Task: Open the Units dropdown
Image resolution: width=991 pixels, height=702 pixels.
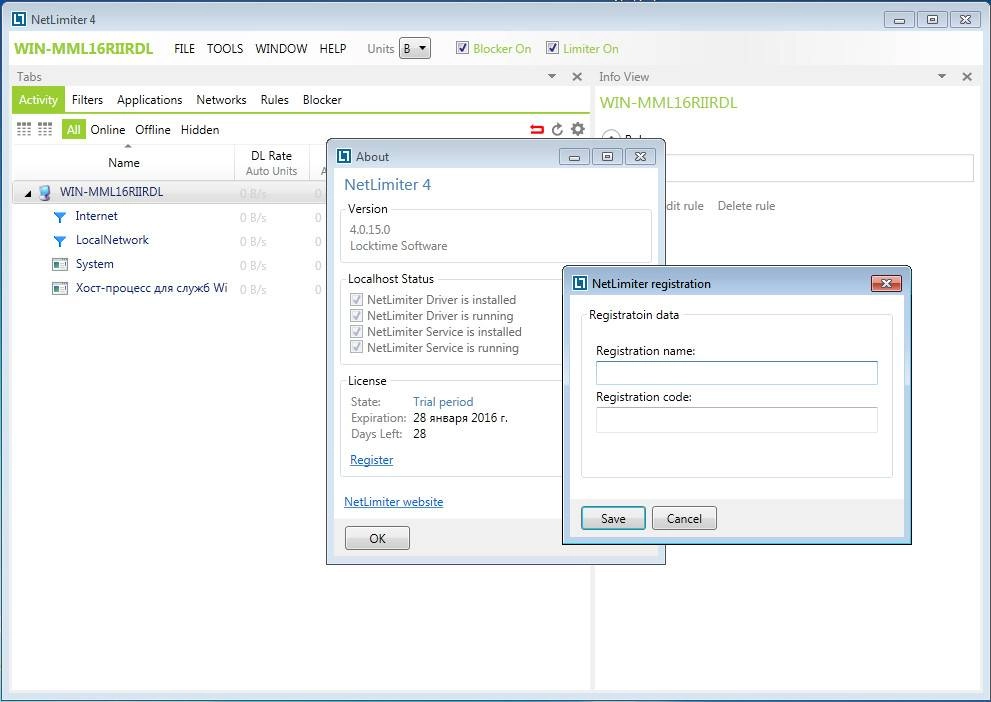Action: [415, 48]
